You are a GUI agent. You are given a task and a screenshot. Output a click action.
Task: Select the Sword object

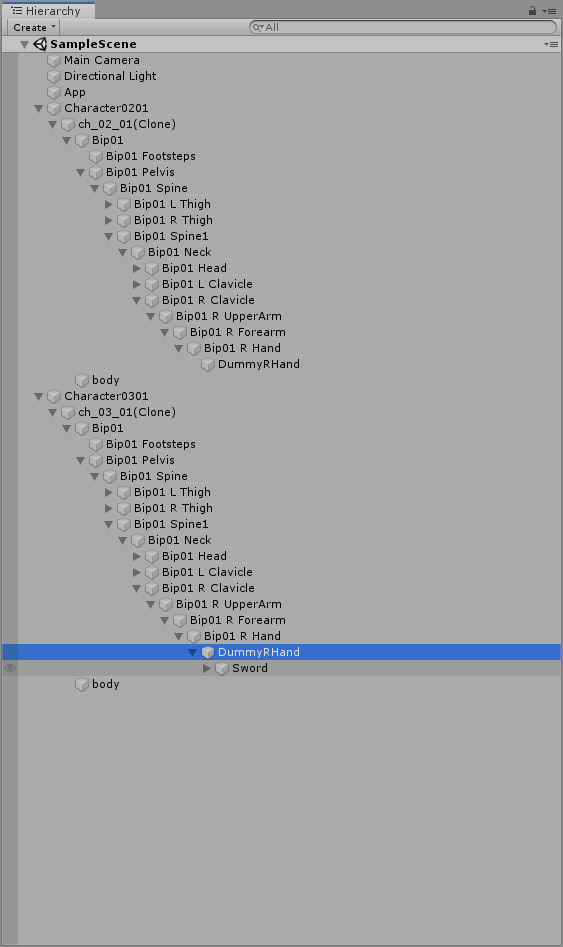(x=249, y=668)
